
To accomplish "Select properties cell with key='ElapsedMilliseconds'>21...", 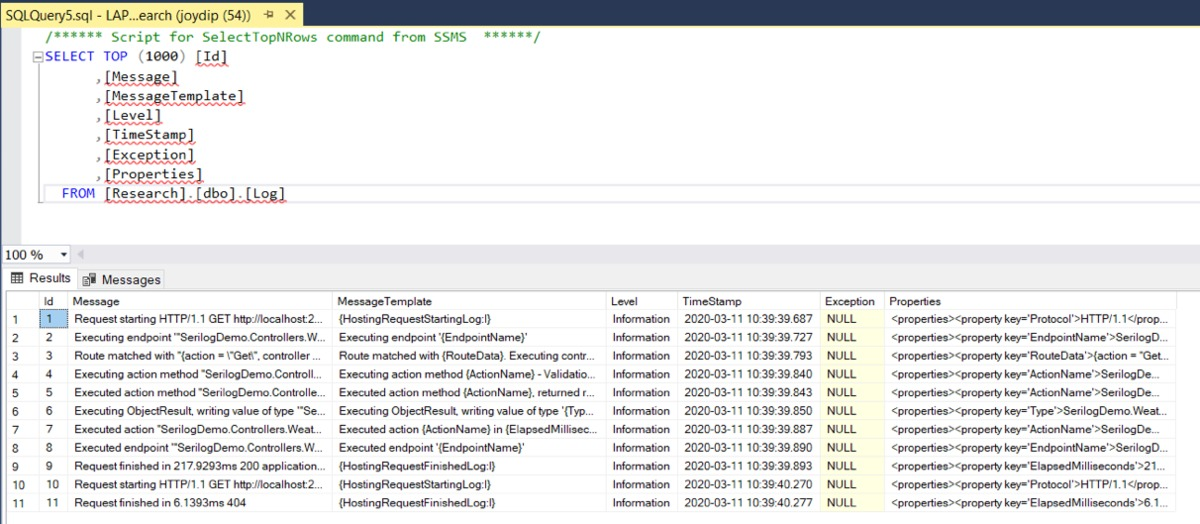I will (1030, 466).
